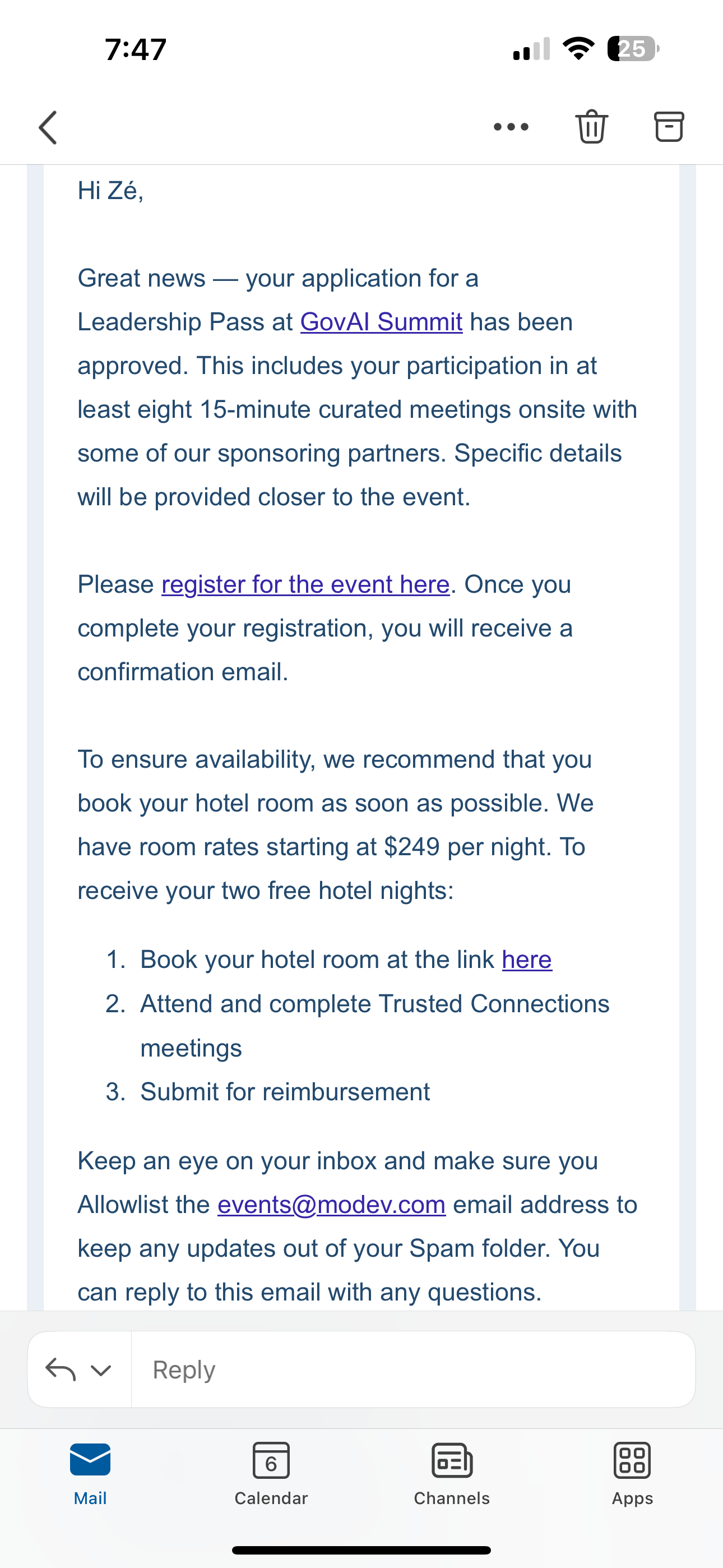The image size is (723, 1568).
Task: Tap the cellular signal bars icon
Action: 531,49
